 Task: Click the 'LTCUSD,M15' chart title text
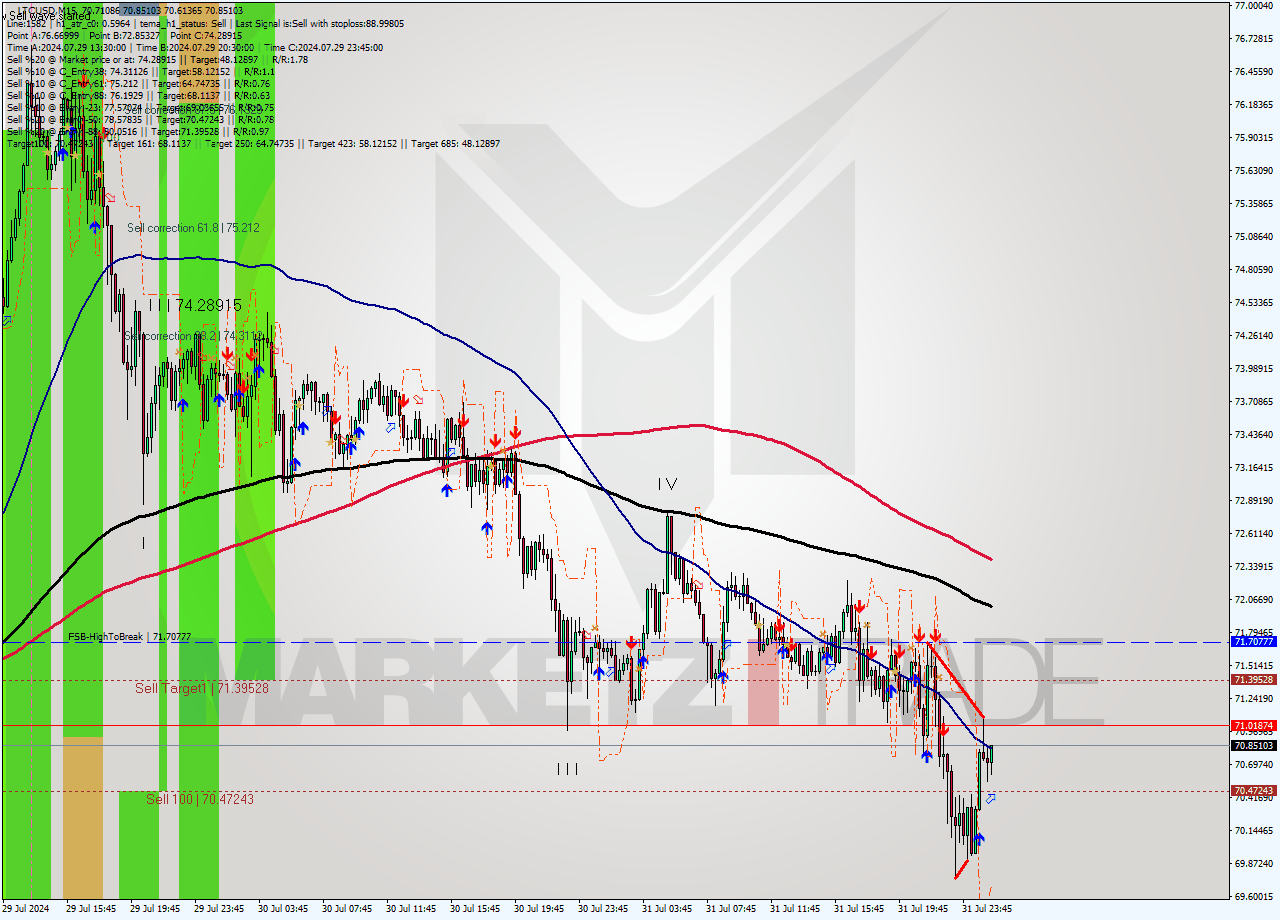49,10
